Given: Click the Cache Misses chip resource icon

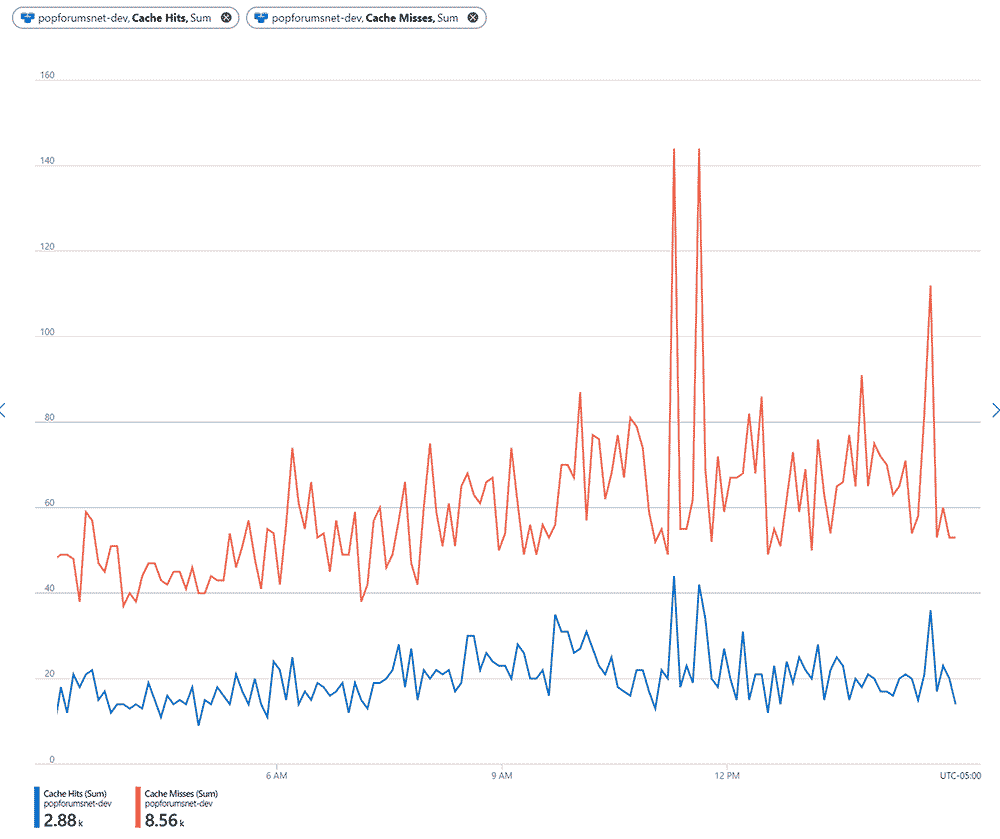Looking at the screenshot, I should click(x=262, y=18).
